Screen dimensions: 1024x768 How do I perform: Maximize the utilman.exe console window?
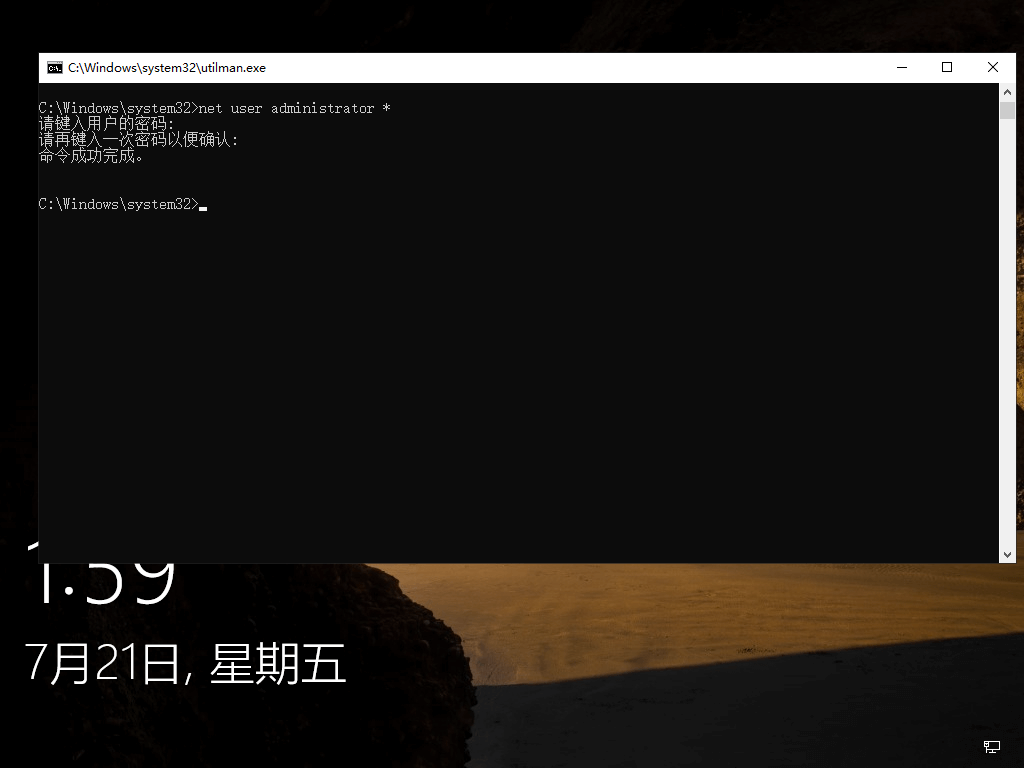(947, 67)
